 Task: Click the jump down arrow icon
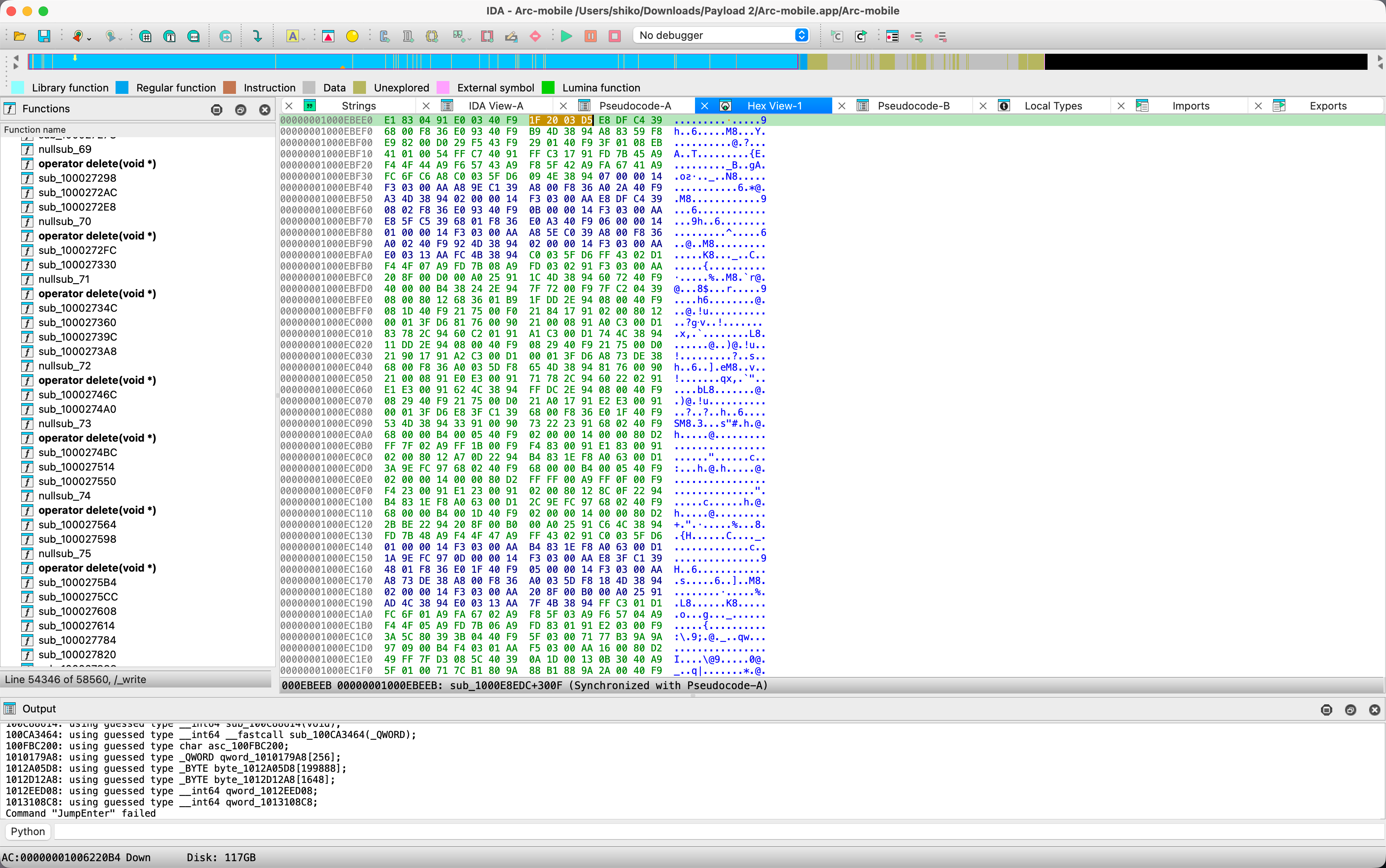coord(257,36)
